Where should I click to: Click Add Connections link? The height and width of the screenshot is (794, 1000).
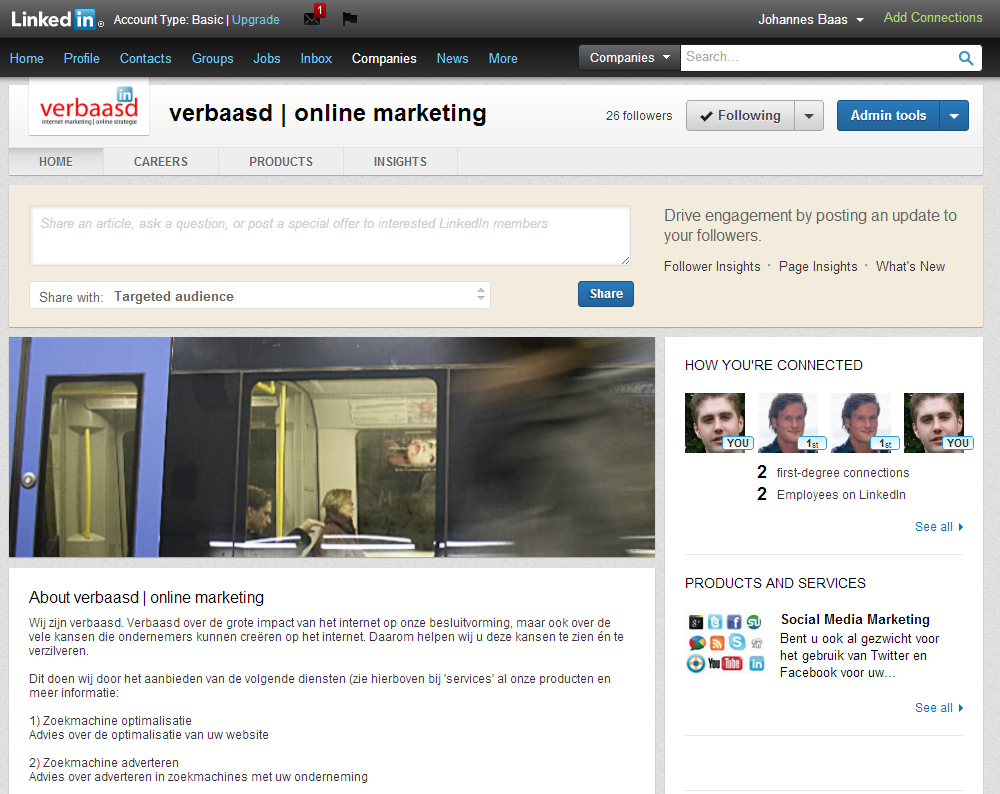tap(932, 18)
